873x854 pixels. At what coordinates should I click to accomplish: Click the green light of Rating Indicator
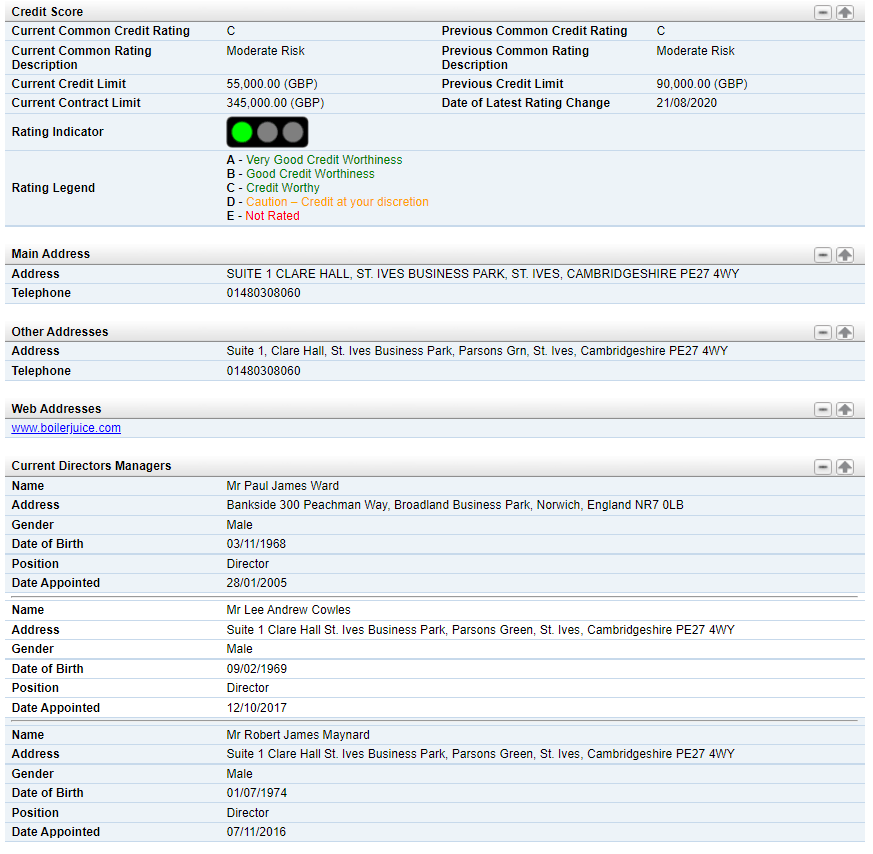click(x=242, y=132)
